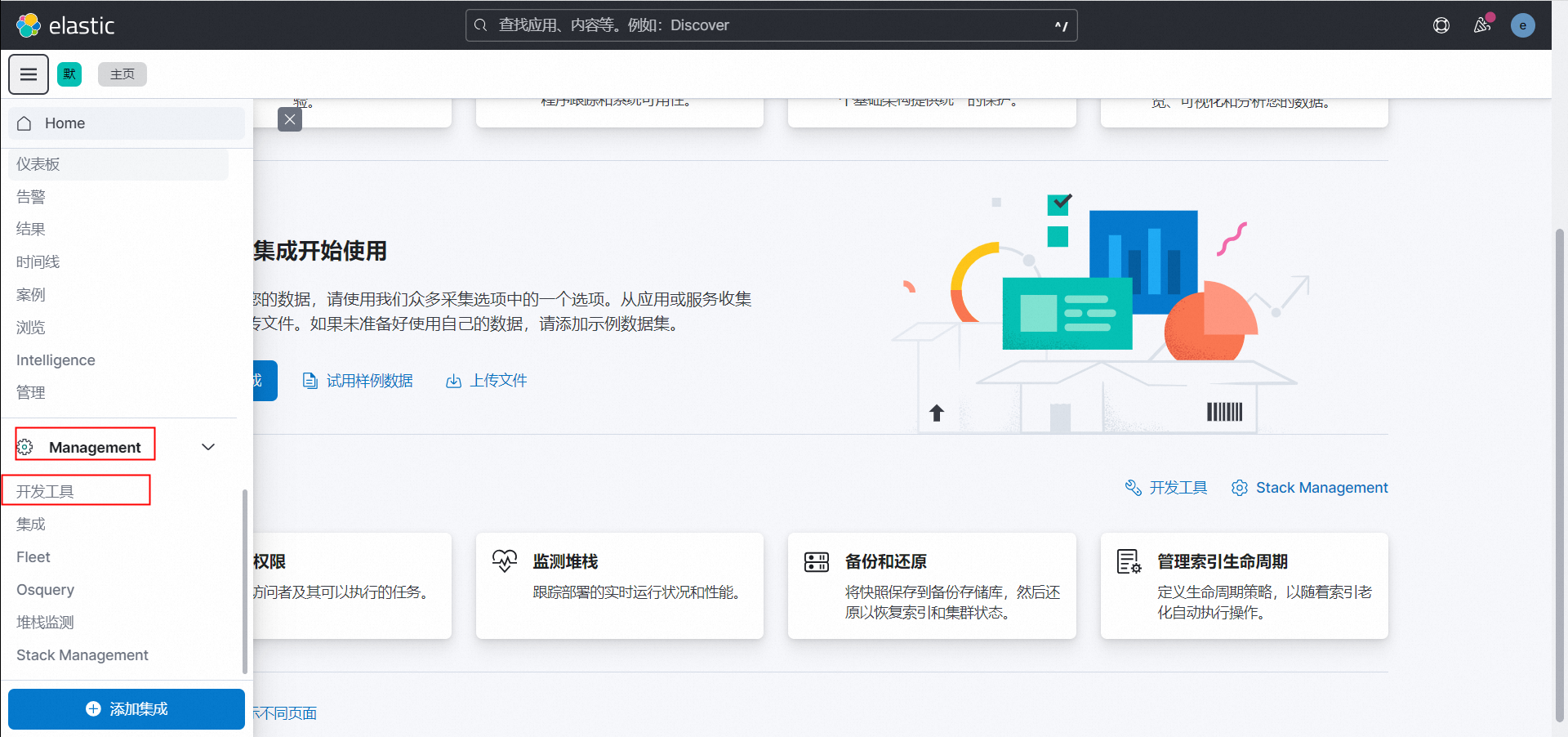
Task: Click the gear icon beside Stack Management
Action: pyautogui.click(x=1240, y=488)
